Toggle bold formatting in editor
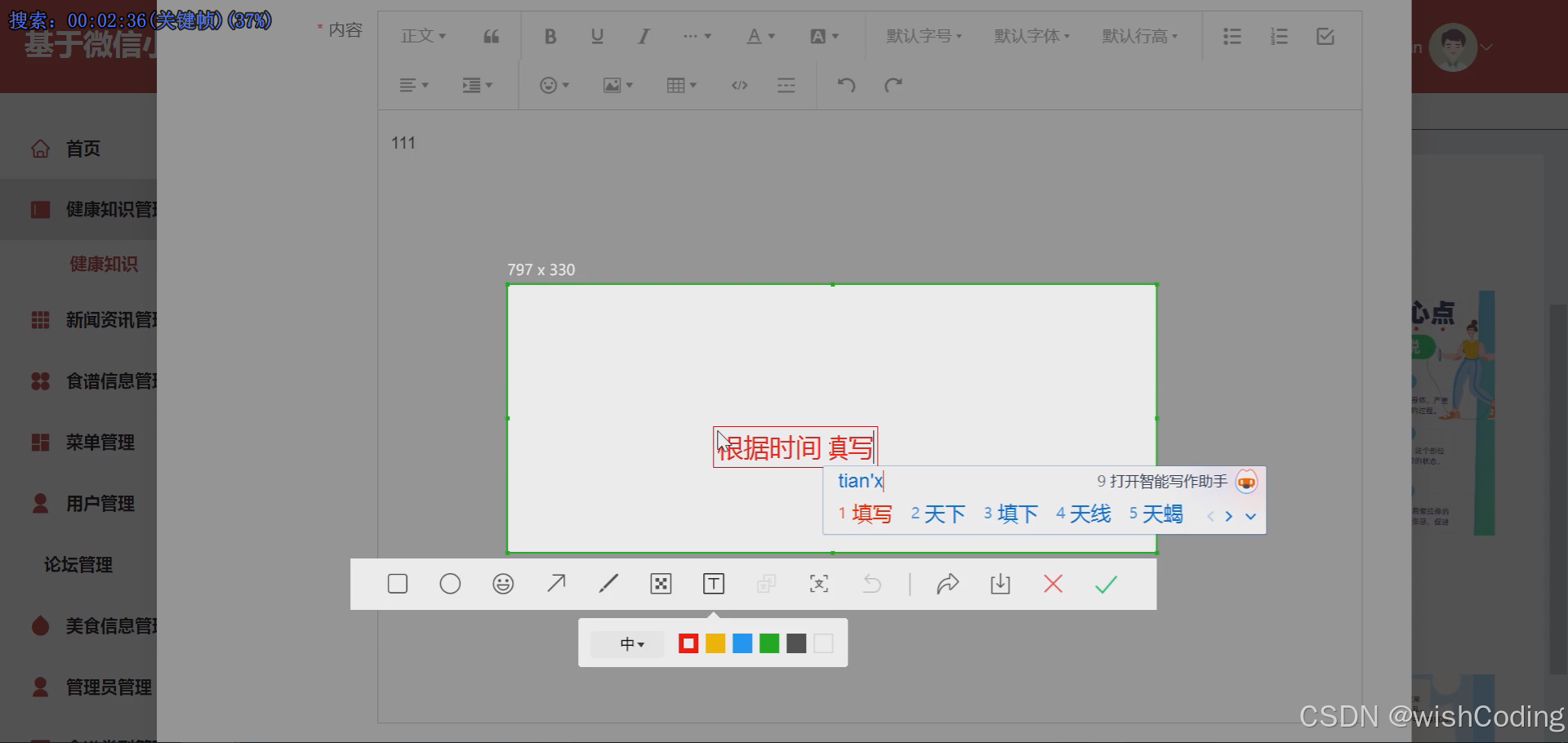Image resolution: width=1568 pixels, height=743 pixels. tap(550, 36)
